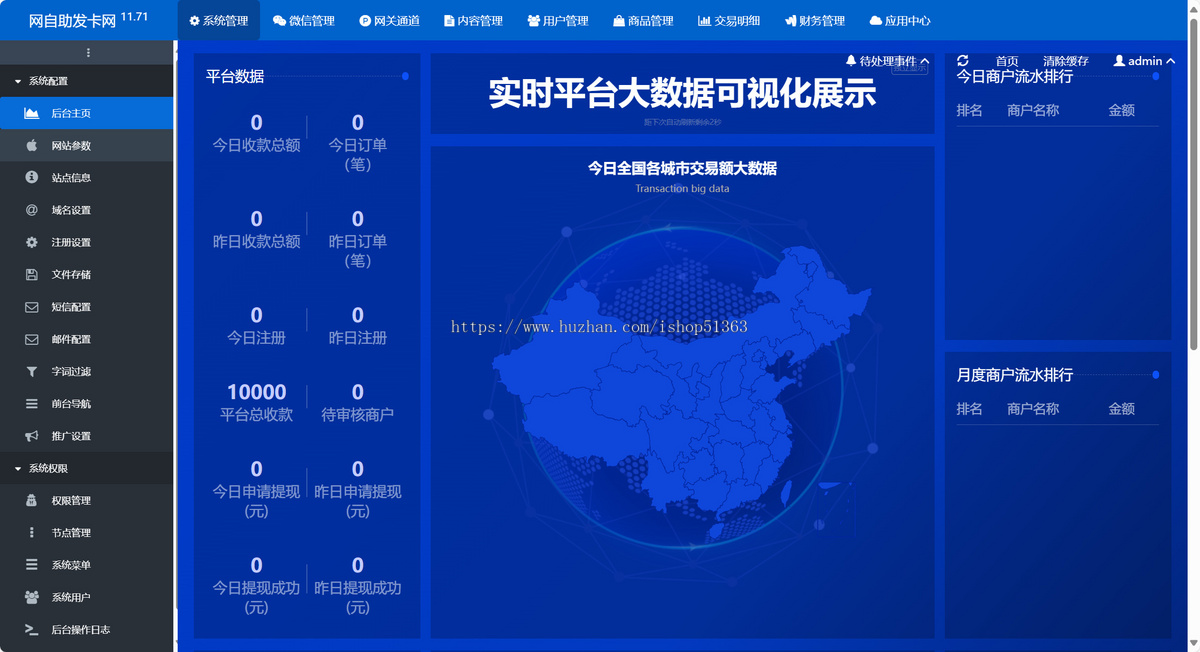This screenshot has height=652, width=1200.
Task: Open 节点管理 sidebar entry
Action: point(87,533)
